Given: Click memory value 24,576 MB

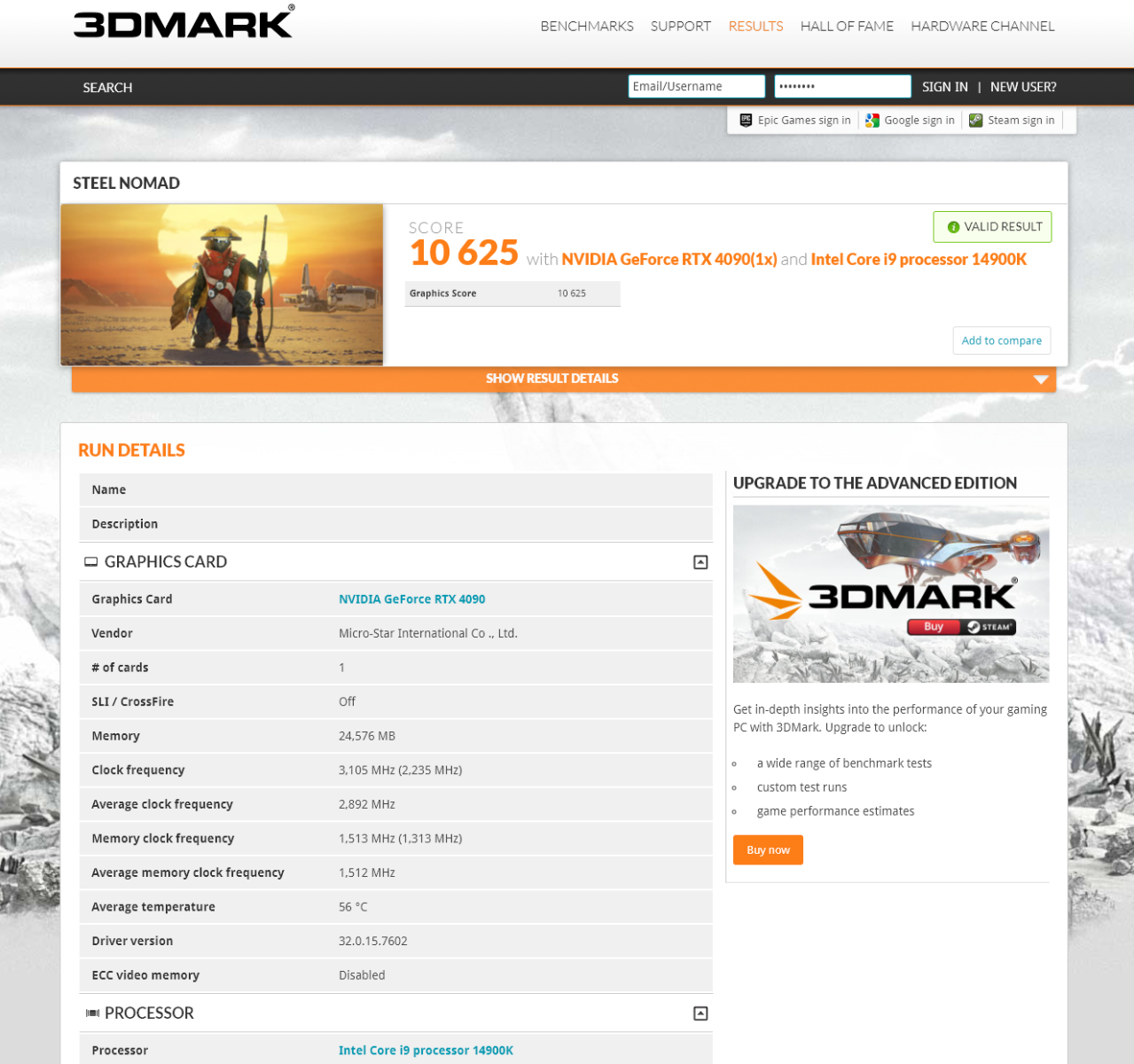Looking at the screenshot, I should click(x=367, y=736).
